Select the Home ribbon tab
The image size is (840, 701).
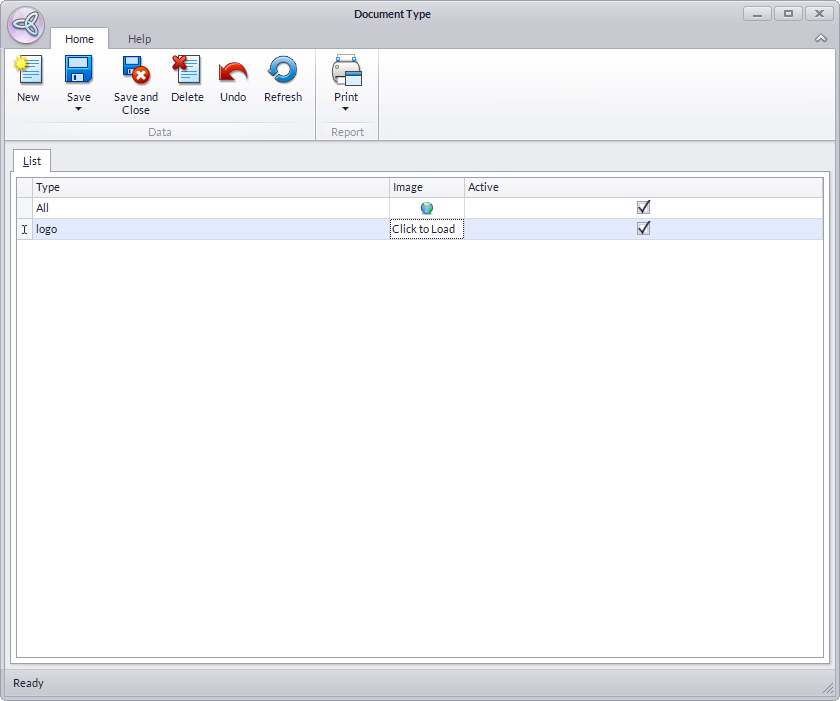pyautogui.click(x=79, y=39)
